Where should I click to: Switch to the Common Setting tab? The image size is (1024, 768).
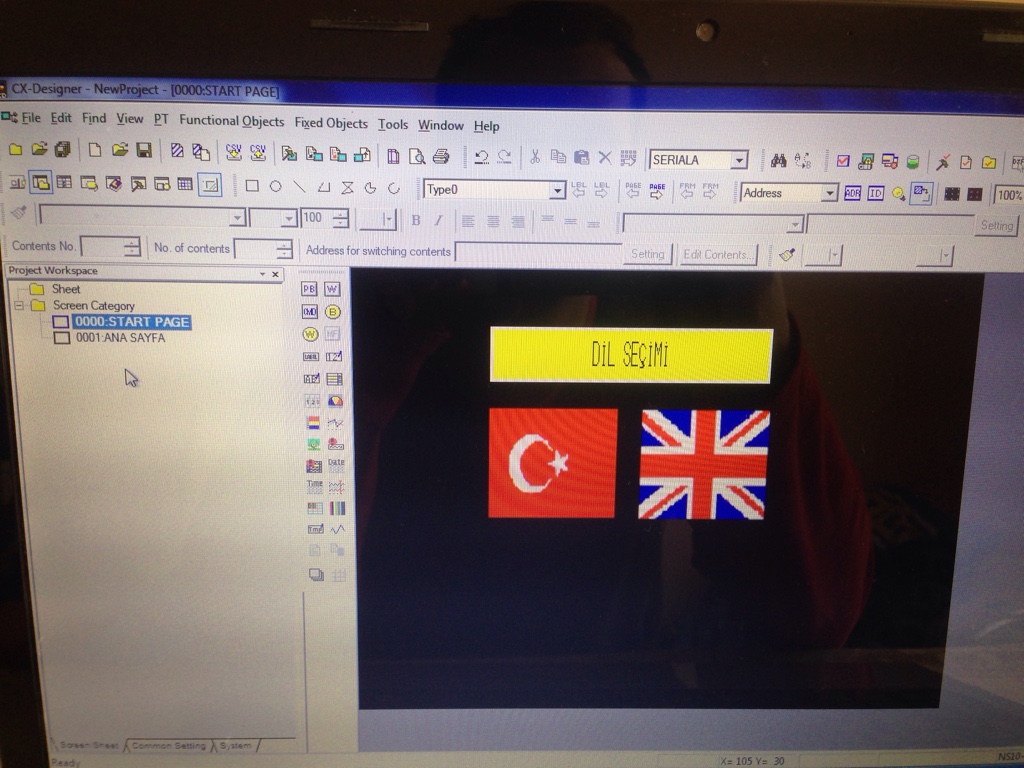[x=168, y=745]
